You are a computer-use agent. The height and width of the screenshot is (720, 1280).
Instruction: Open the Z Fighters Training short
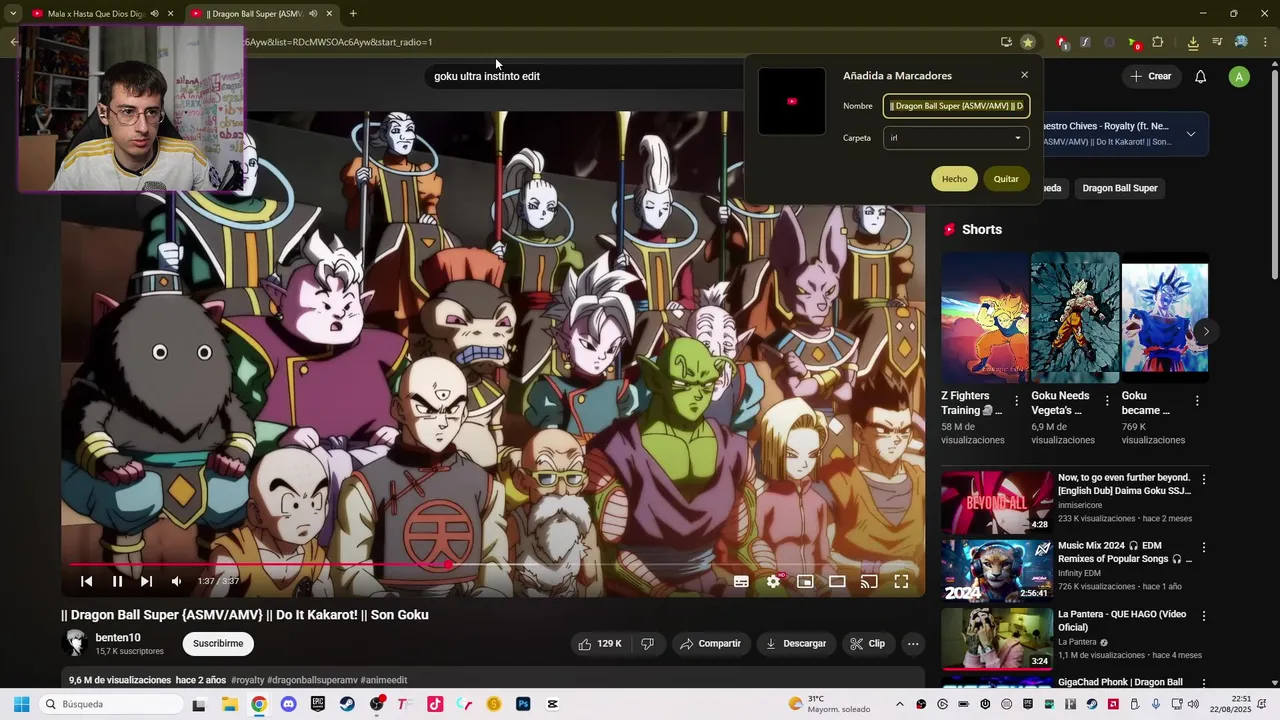984,318
